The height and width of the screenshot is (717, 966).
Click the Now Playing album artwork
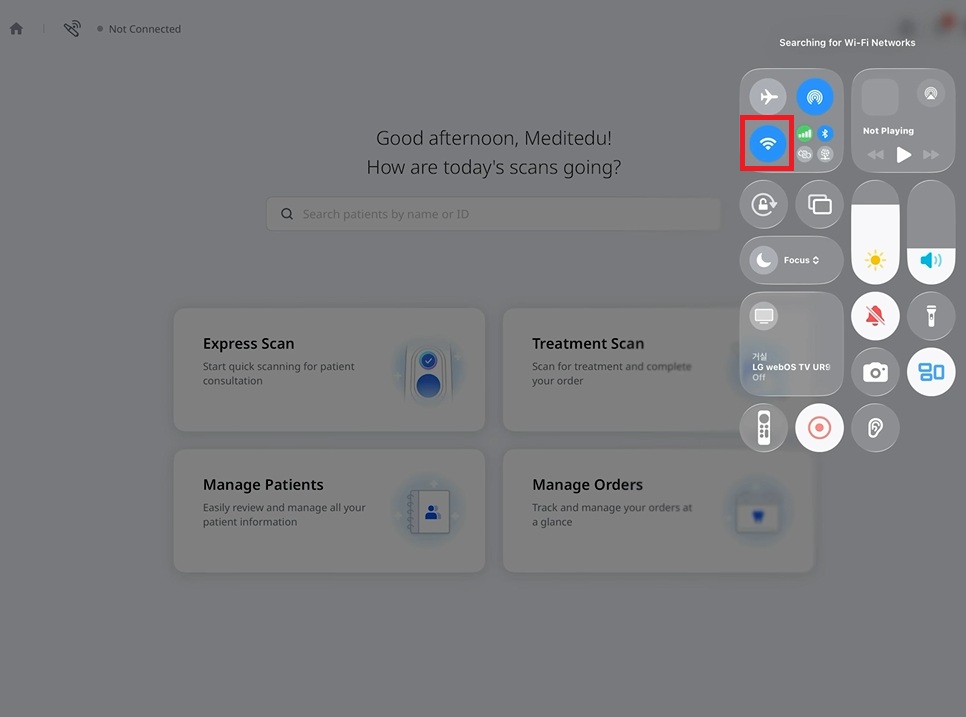(x=880, y=97)
